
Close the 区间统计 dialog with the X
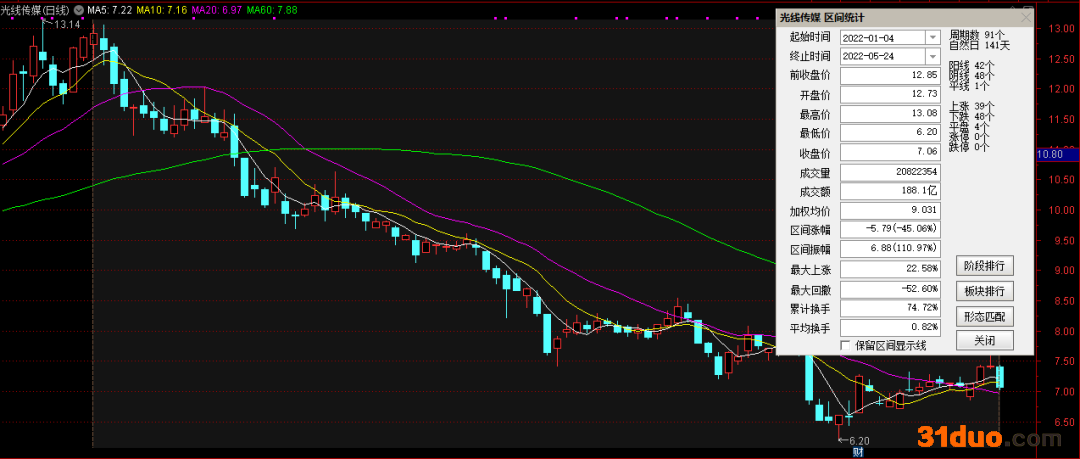[x=1024, y=17]
